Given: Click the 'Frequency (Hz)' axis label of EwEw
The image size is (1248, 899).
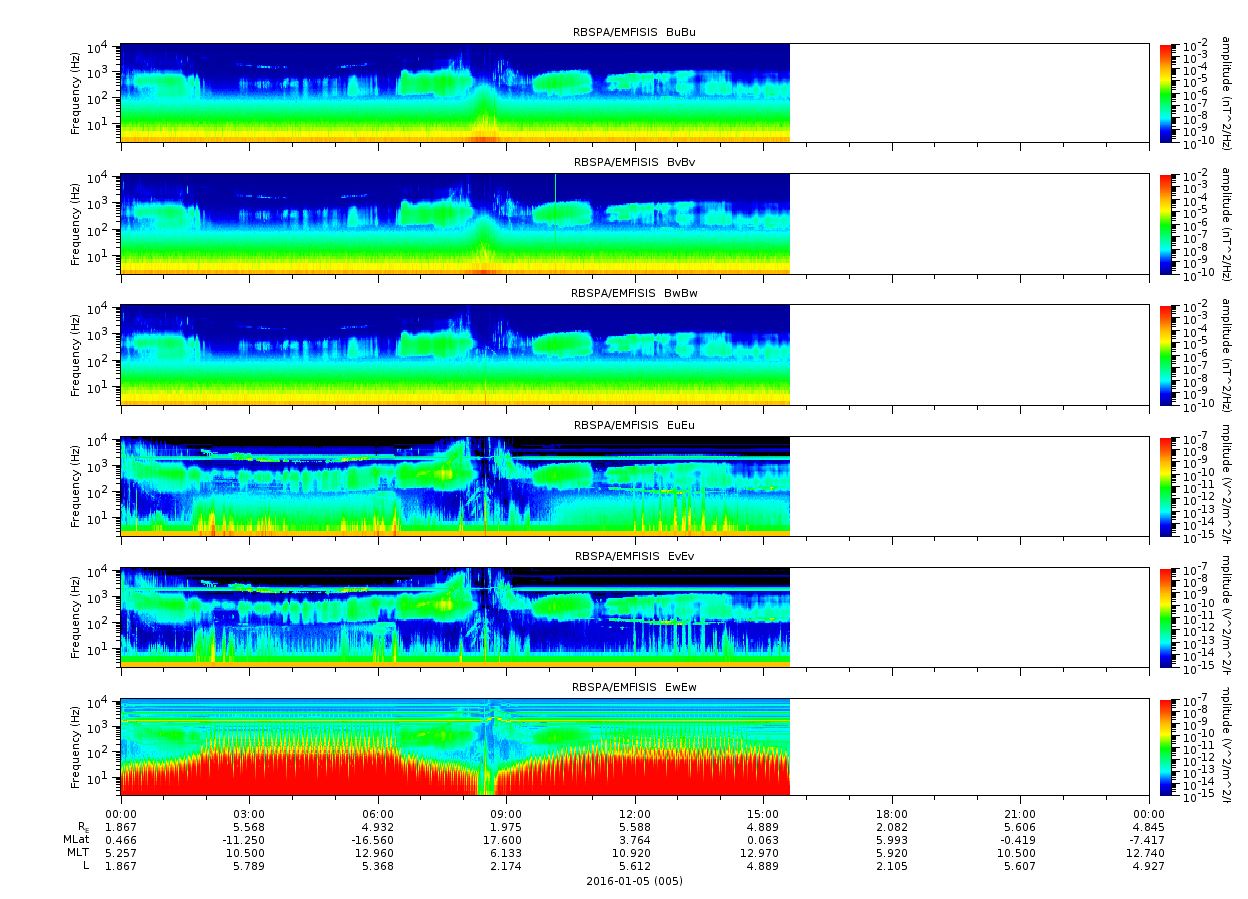Looking at the screenshot, I should tap(75, 747).
